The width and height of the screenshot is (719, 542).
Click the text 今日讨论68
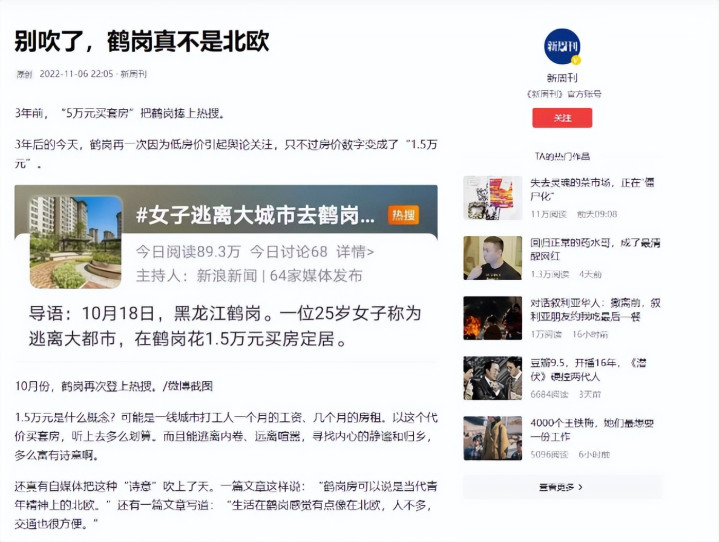pyautogui.click(x=289, y=252)
